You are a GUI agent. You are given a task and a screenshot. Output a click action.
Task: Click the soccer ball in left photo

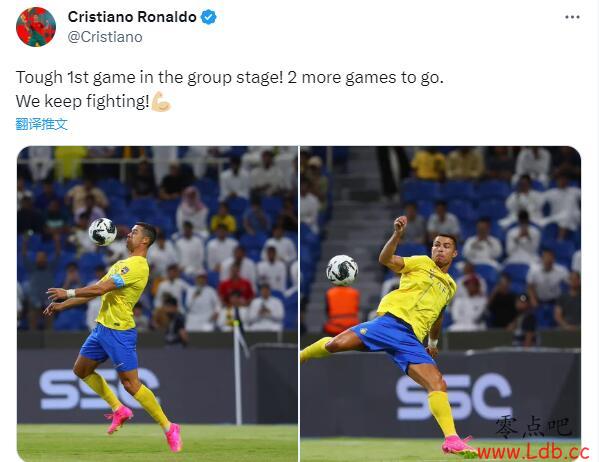coord(102,232)
